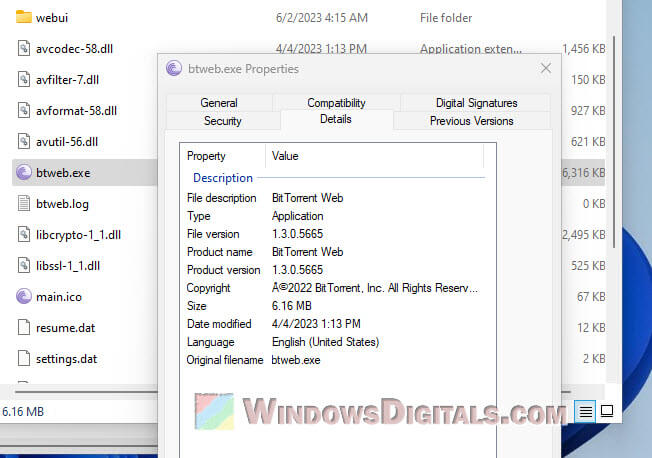Select the Details tab
The height and width of the screenshot is (458, 652).
pos(336,119)
